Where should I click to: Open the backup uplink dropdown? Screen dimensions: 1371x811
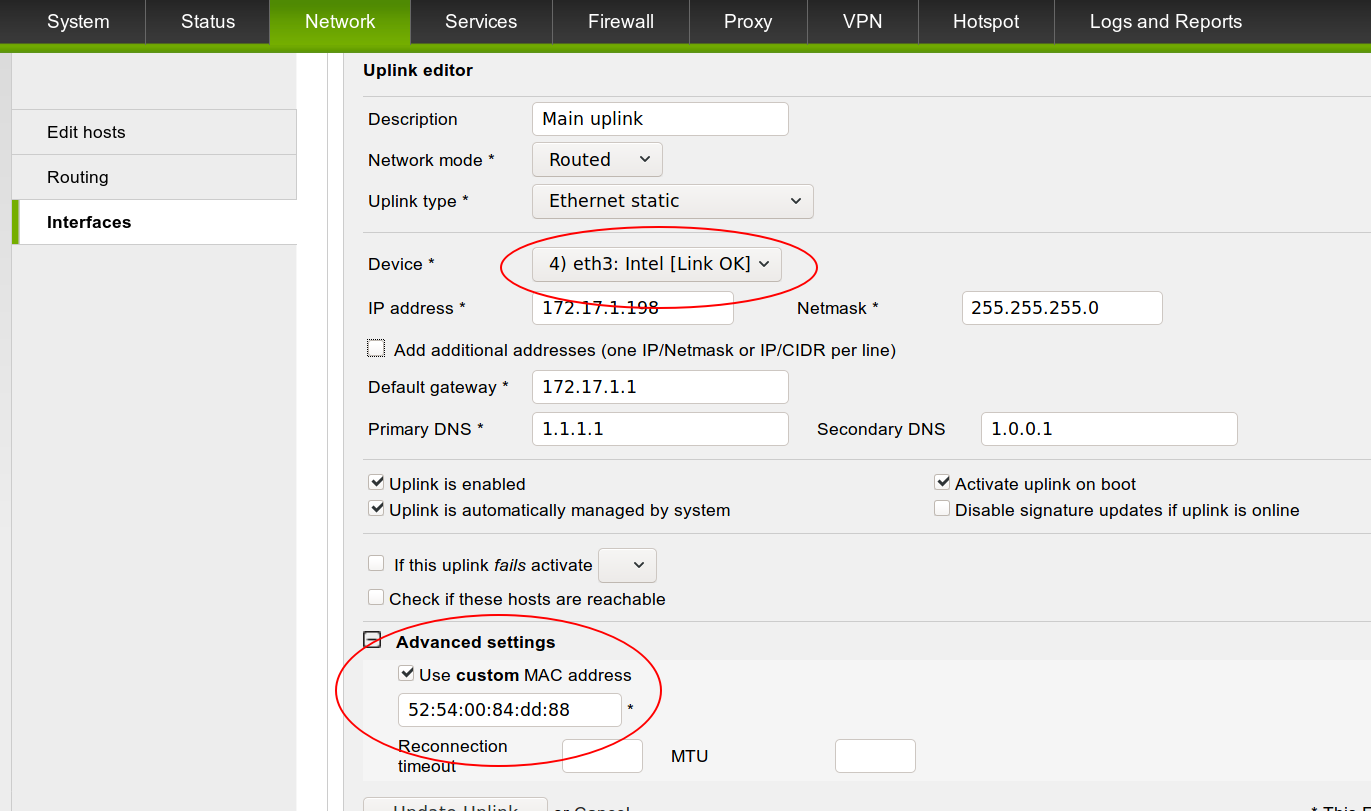click(627, 565)
